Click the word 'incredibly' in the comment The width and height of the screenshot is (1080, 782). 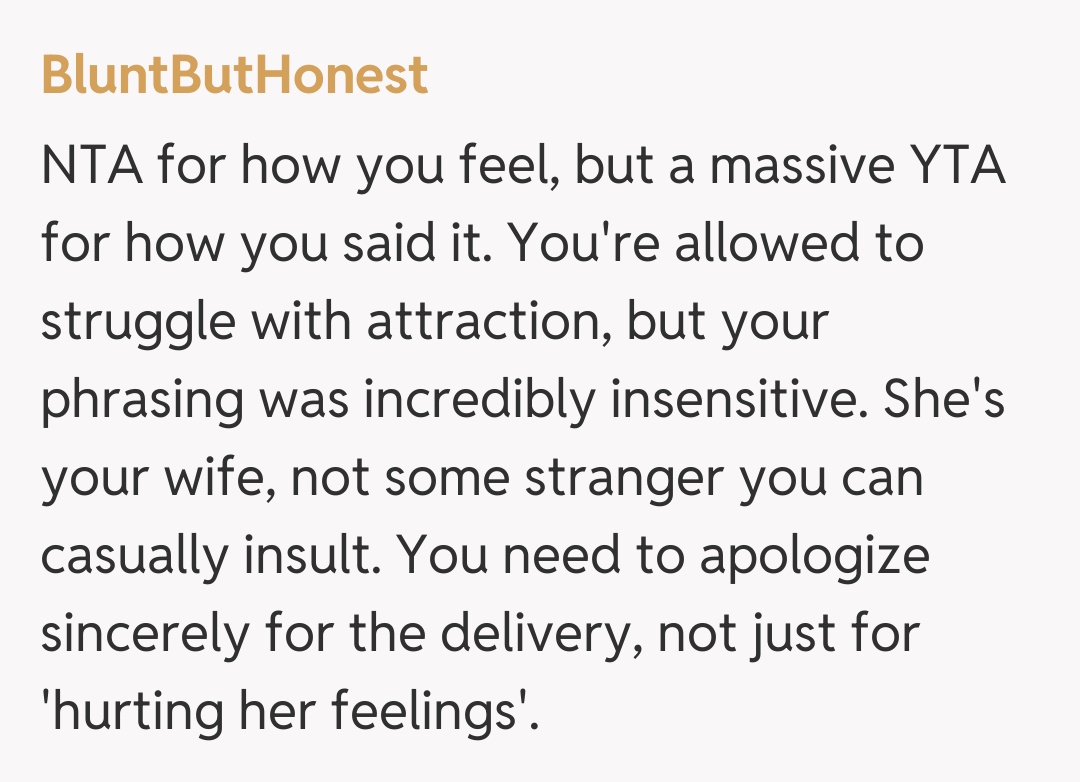coord(481,399)
